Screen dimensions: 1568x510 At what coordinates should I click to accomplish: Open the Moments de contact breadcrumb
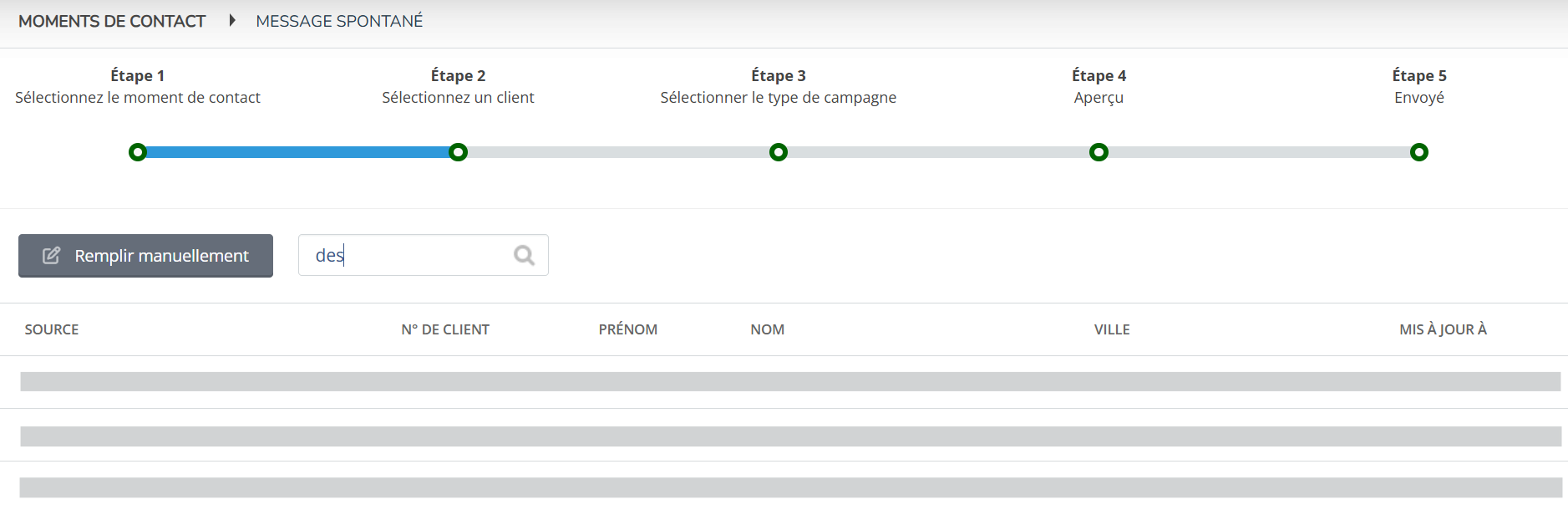click(x=112, y=21)
